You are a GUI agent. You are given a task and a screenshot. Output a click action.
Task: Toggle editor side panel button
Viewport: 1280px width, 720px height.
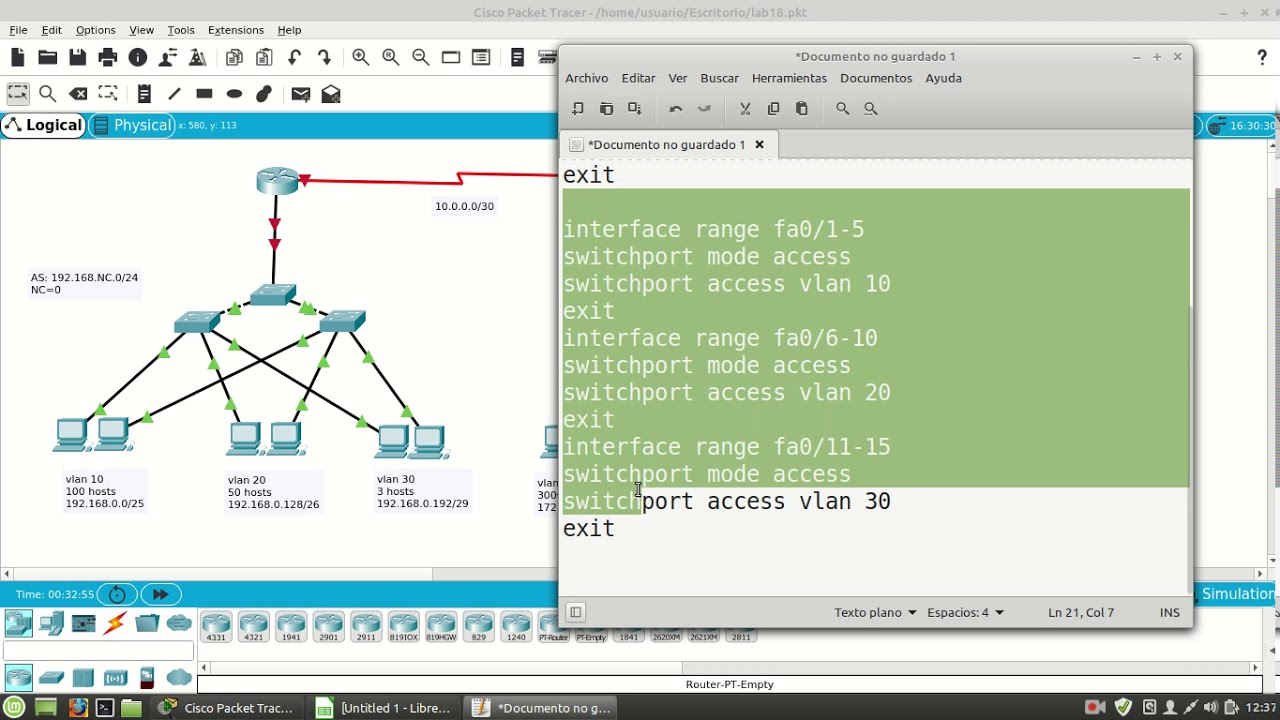[575, 612]
